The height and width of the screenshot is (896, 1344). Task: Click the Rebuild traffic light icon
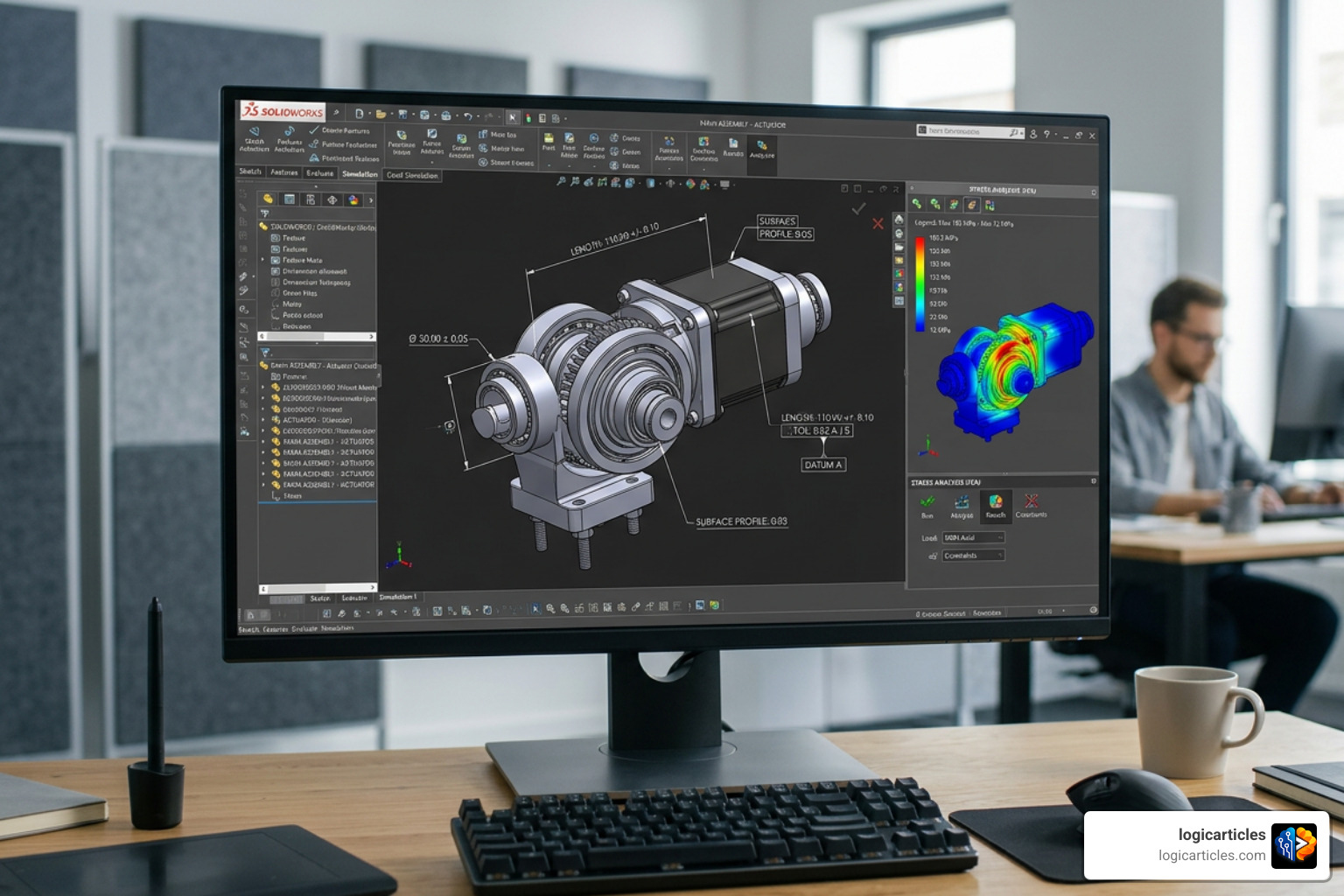pos(528,117)
